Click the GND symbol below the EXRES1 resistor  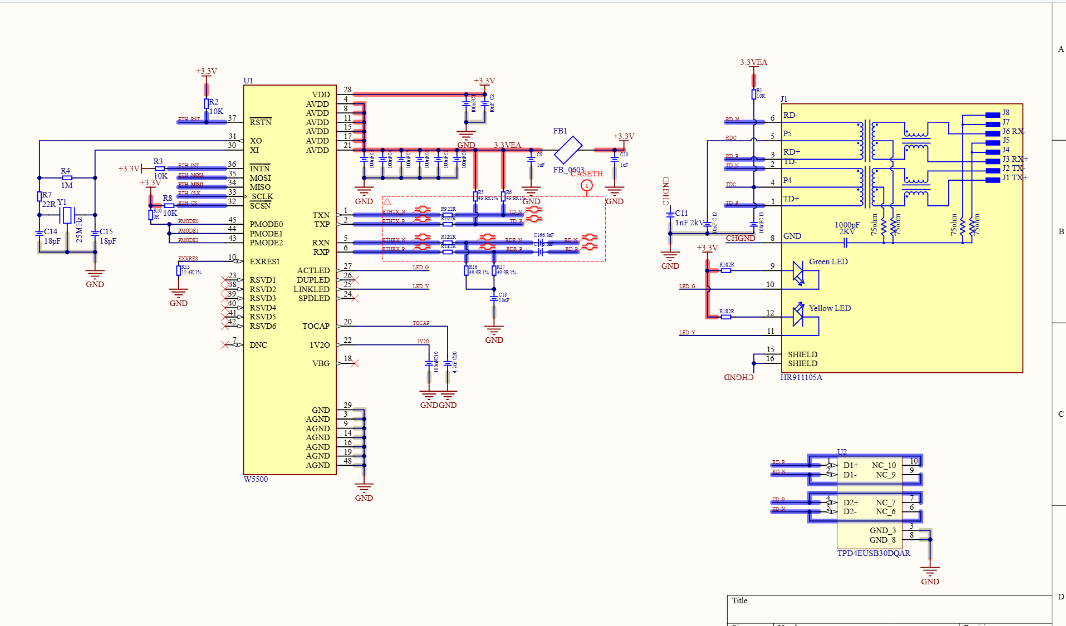(178, 294)
